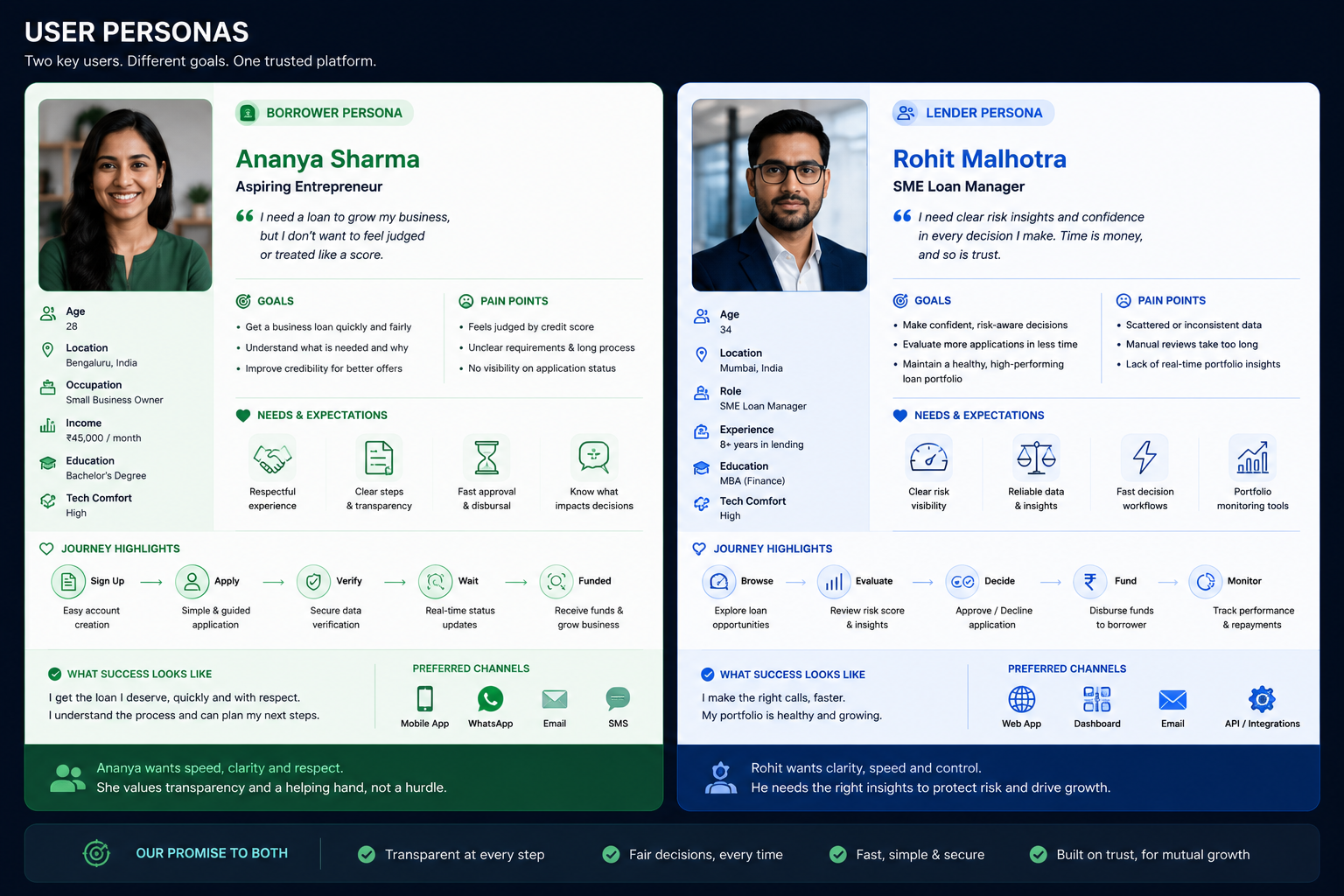Click the Apply journey step icon
Image resolution: width=1344 pixels, height=896 pixels.
click(192, 582)
